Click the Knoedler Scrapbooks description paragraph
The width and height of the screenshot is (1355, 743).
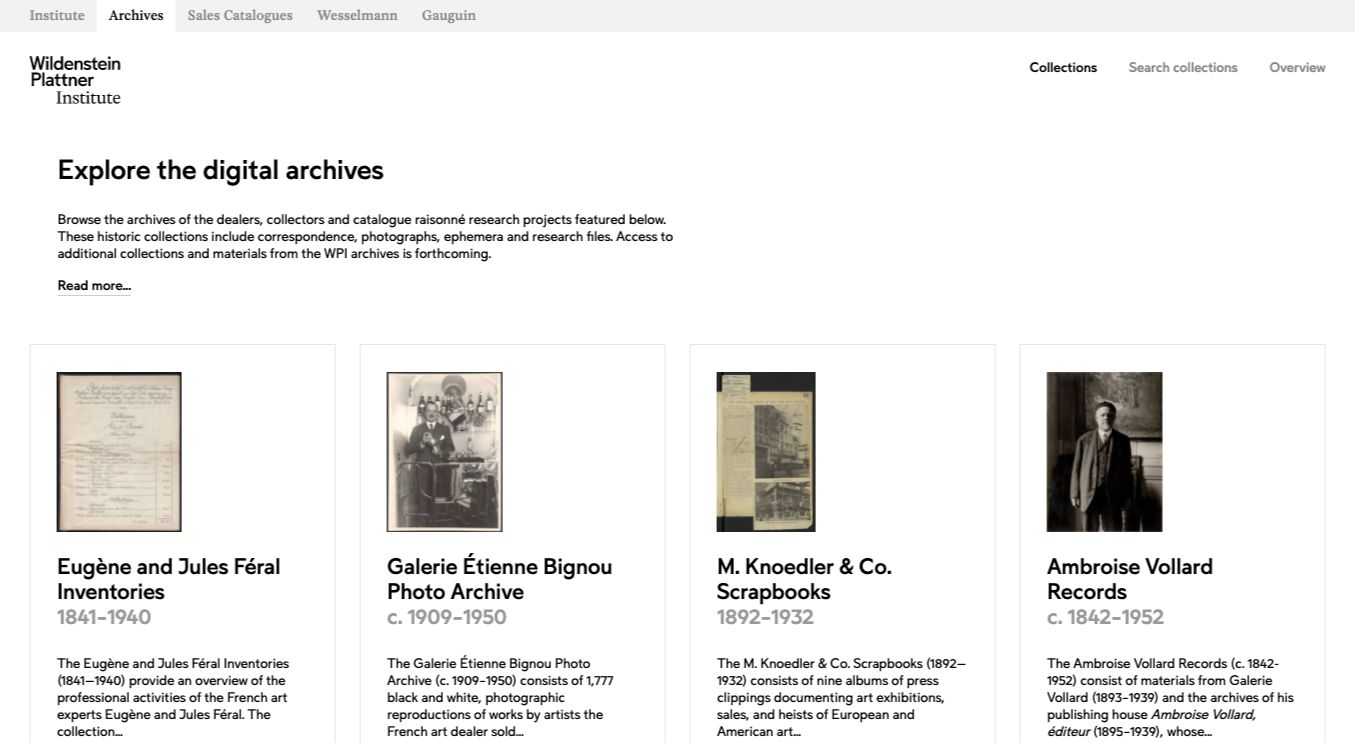tap(841, 698)
